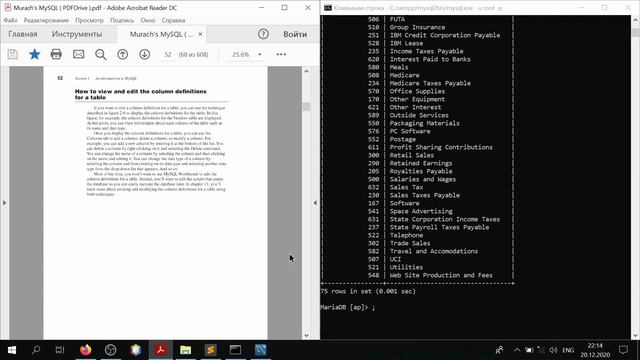The height and width of the screenshot is (360, 640).
Task: Open the Просмотр menu
Action: [x=89, y=20]
